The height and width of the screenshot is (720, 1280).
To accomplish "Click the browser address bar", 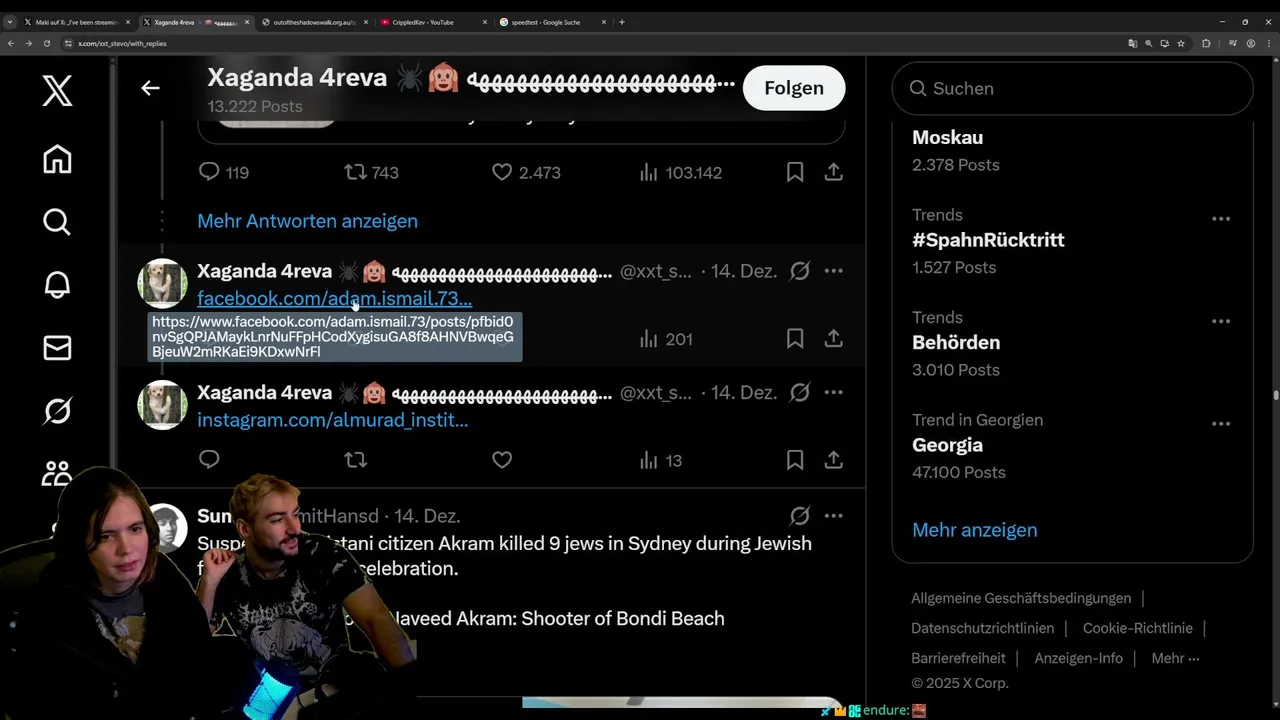I will 590,43.
